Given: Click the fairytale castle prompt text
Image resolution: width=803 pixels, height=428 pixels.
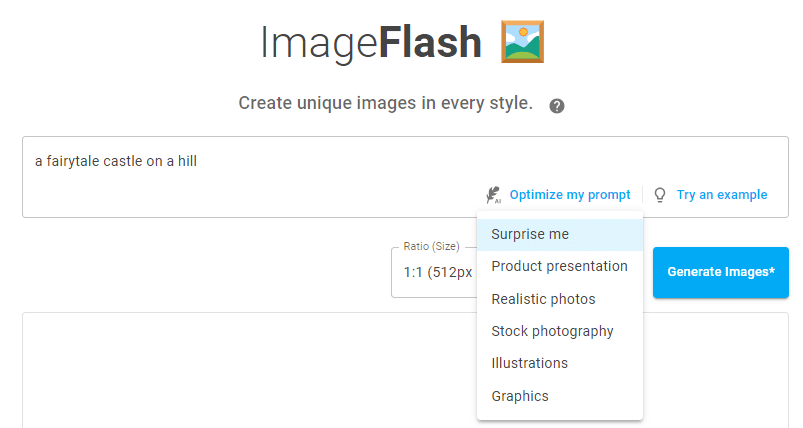Looking at the screenshot, I should pos(116,161).
